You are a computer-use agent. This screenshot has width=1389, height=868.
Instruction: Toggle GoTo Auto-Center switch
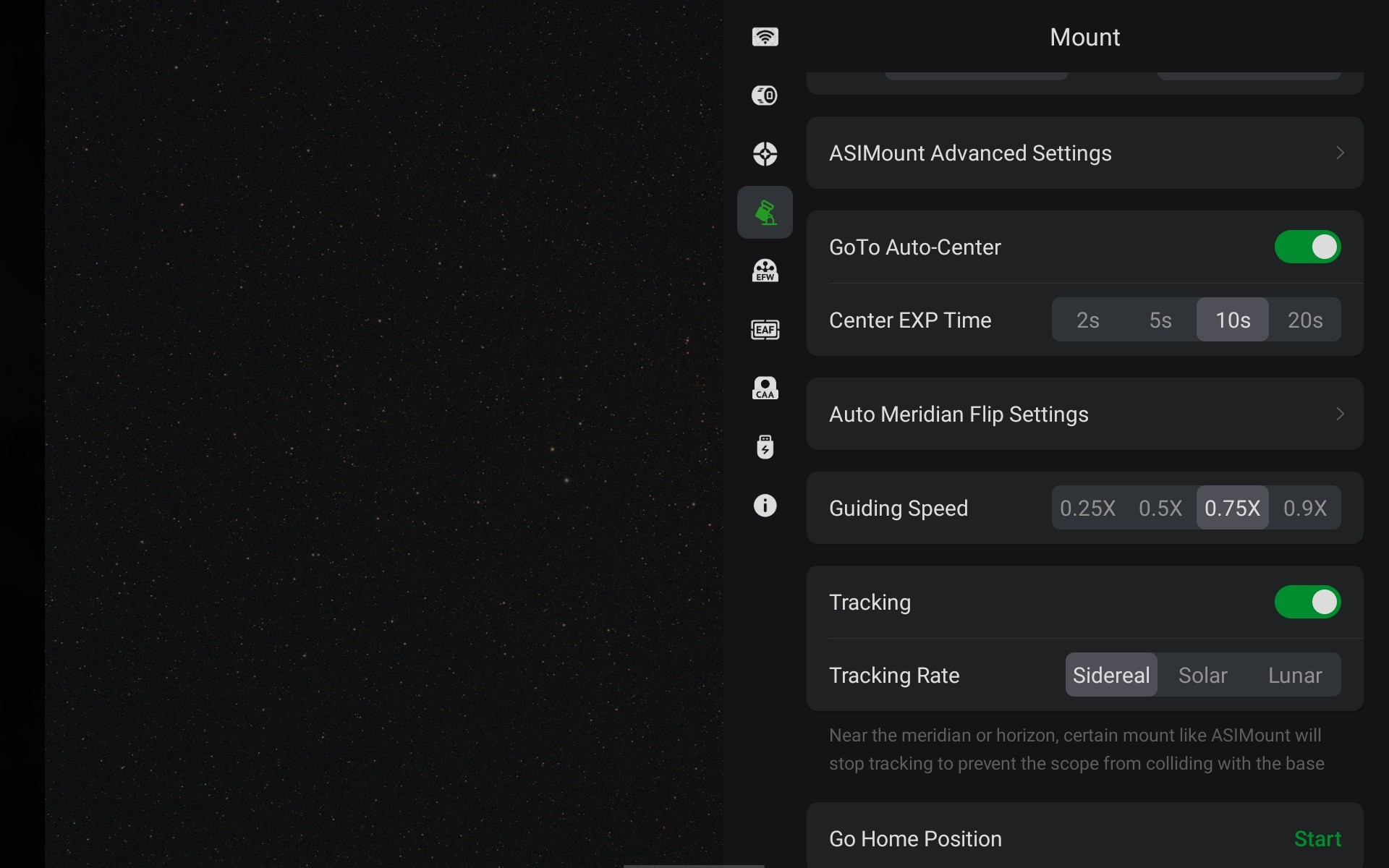(x=1307, y=247)
